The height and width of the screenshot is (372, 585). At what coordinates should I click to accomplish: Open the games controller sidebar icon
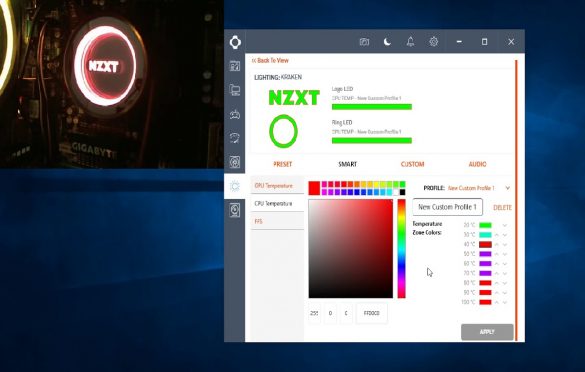[235, 115]
